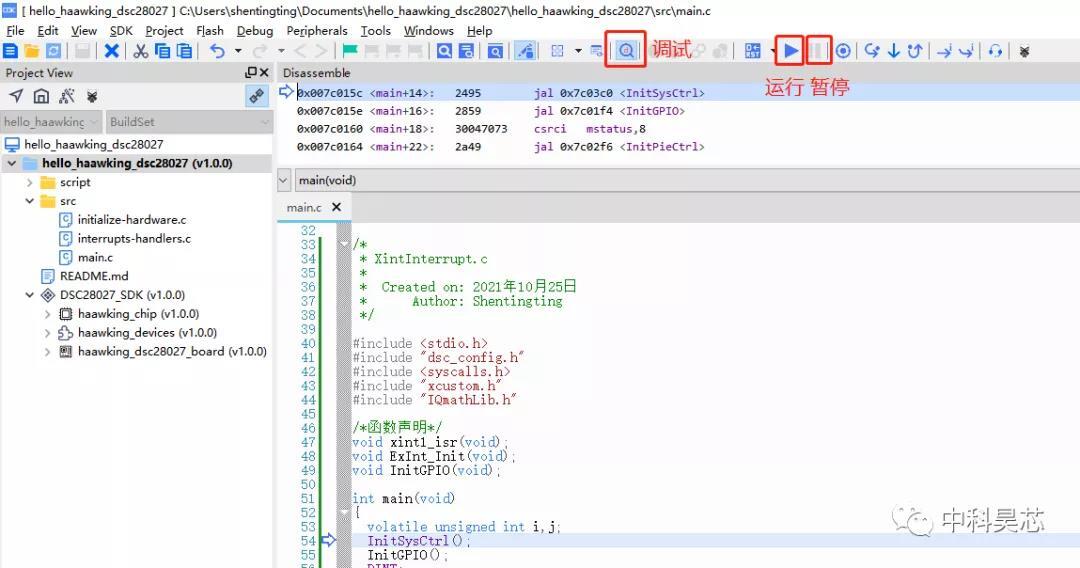
Task: Close the main.c tab
Action: [x=336, y=207]
